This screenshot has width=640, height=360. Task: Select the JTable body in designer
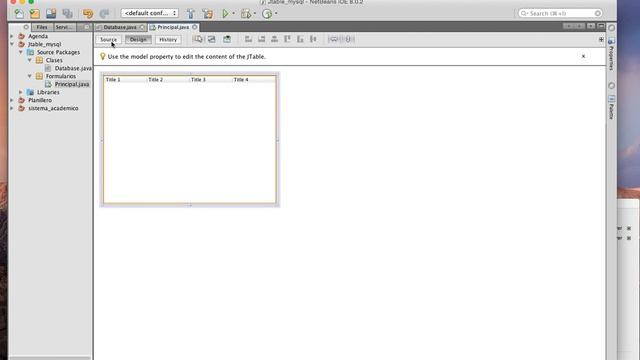tap(190, 142)
